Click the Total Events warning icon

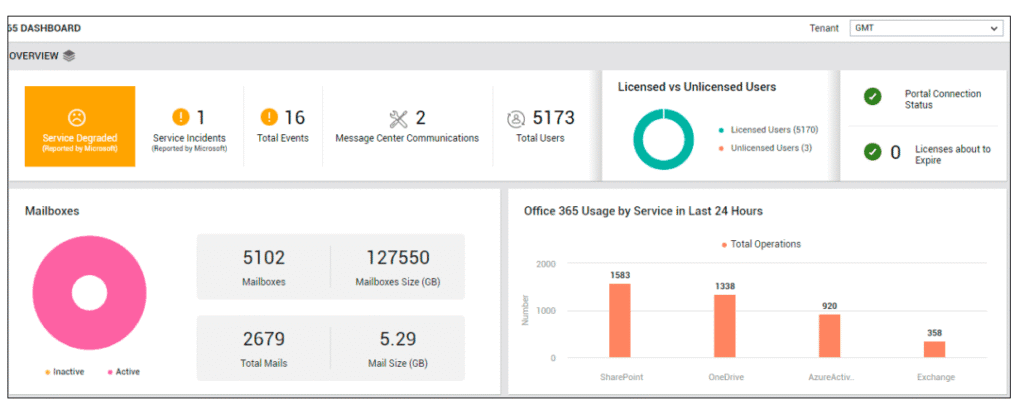tap(268, 117)
